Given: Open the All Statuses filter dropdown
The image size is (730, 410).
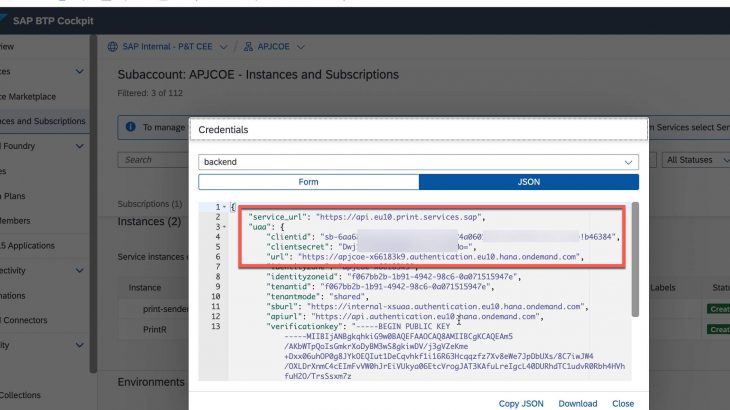Looking at the screenshot, I should point(696,160).
